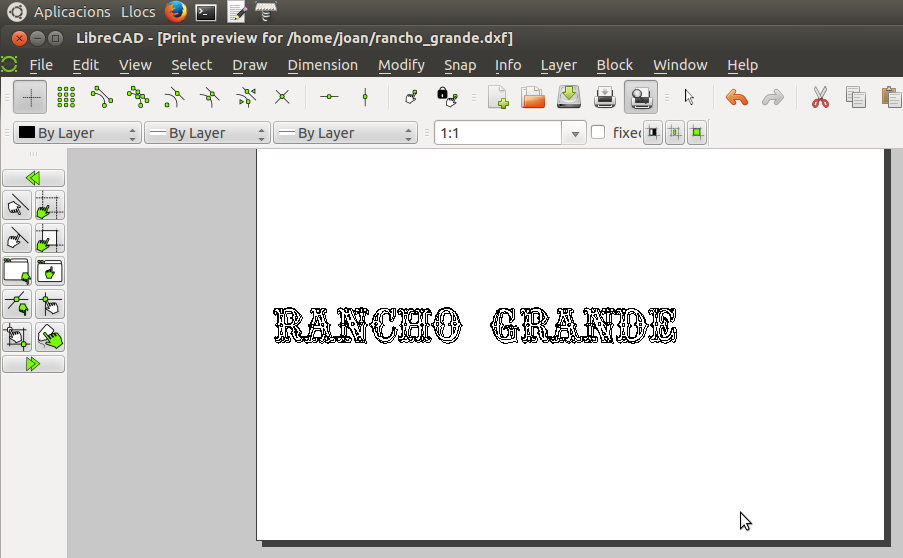Click the double right arrow forward button
The width and height of the screenshot is (903, 558).
coord(33,364)
